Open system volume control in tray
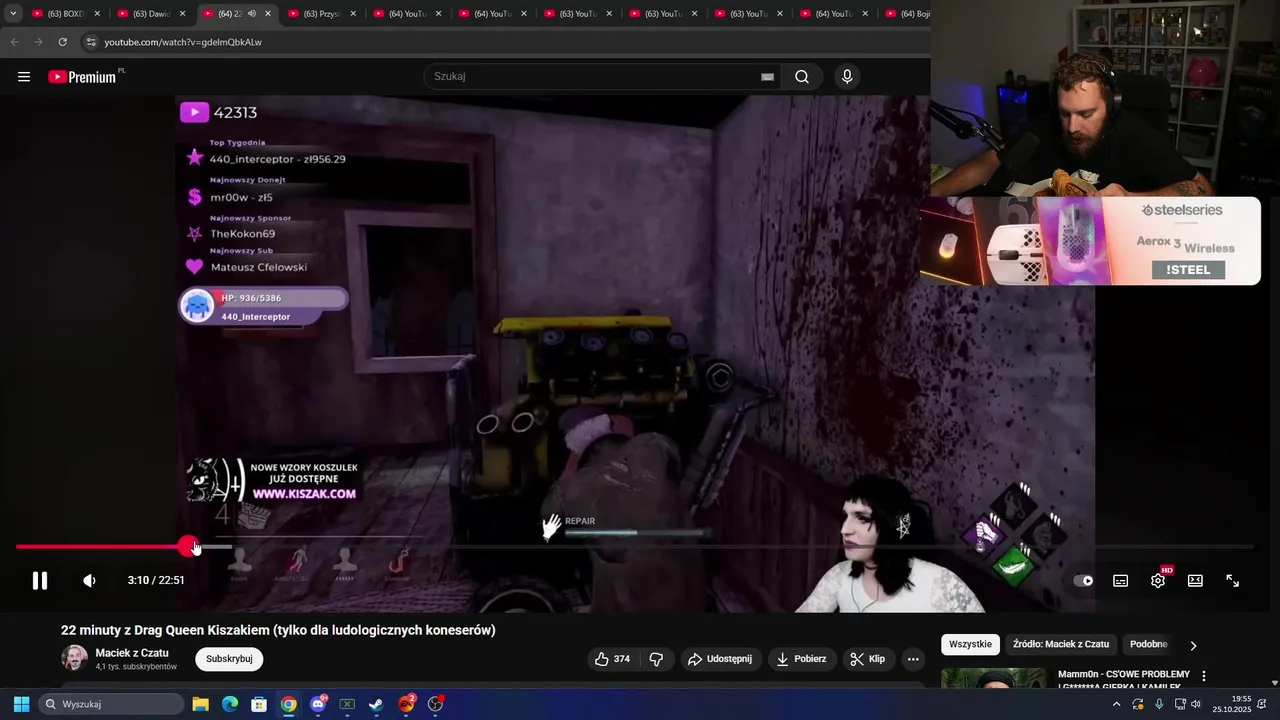The width and height of the screenshot is (1280, 720). (1196, 704)
